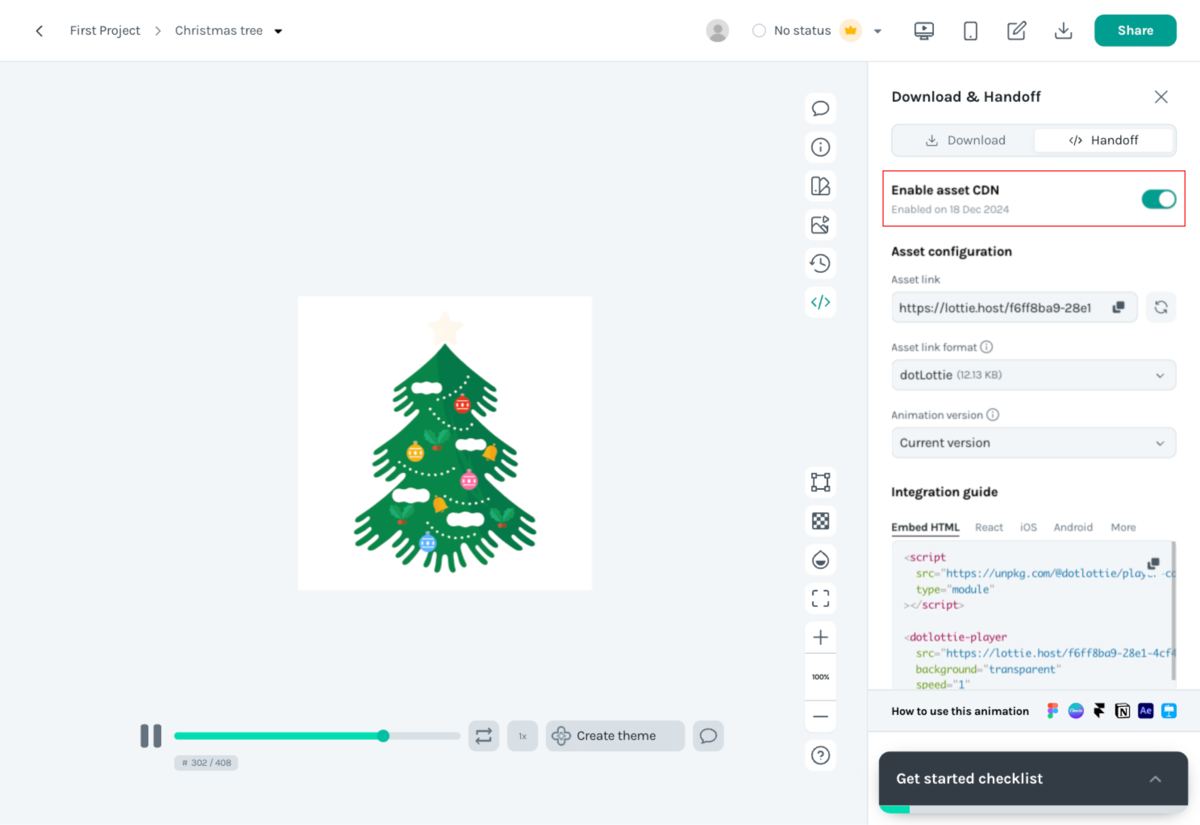Toggle the loop playback button
Screen dimensions: 1200x825
(x=484, y=736)
